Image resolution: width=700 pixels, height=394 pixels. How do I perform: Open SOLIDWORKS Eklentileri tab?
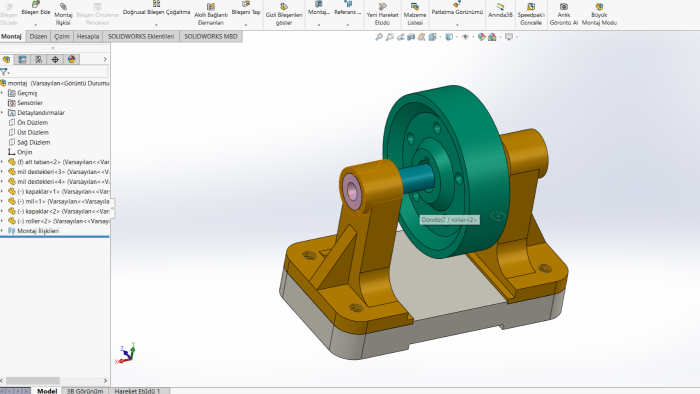pos(141,37)
